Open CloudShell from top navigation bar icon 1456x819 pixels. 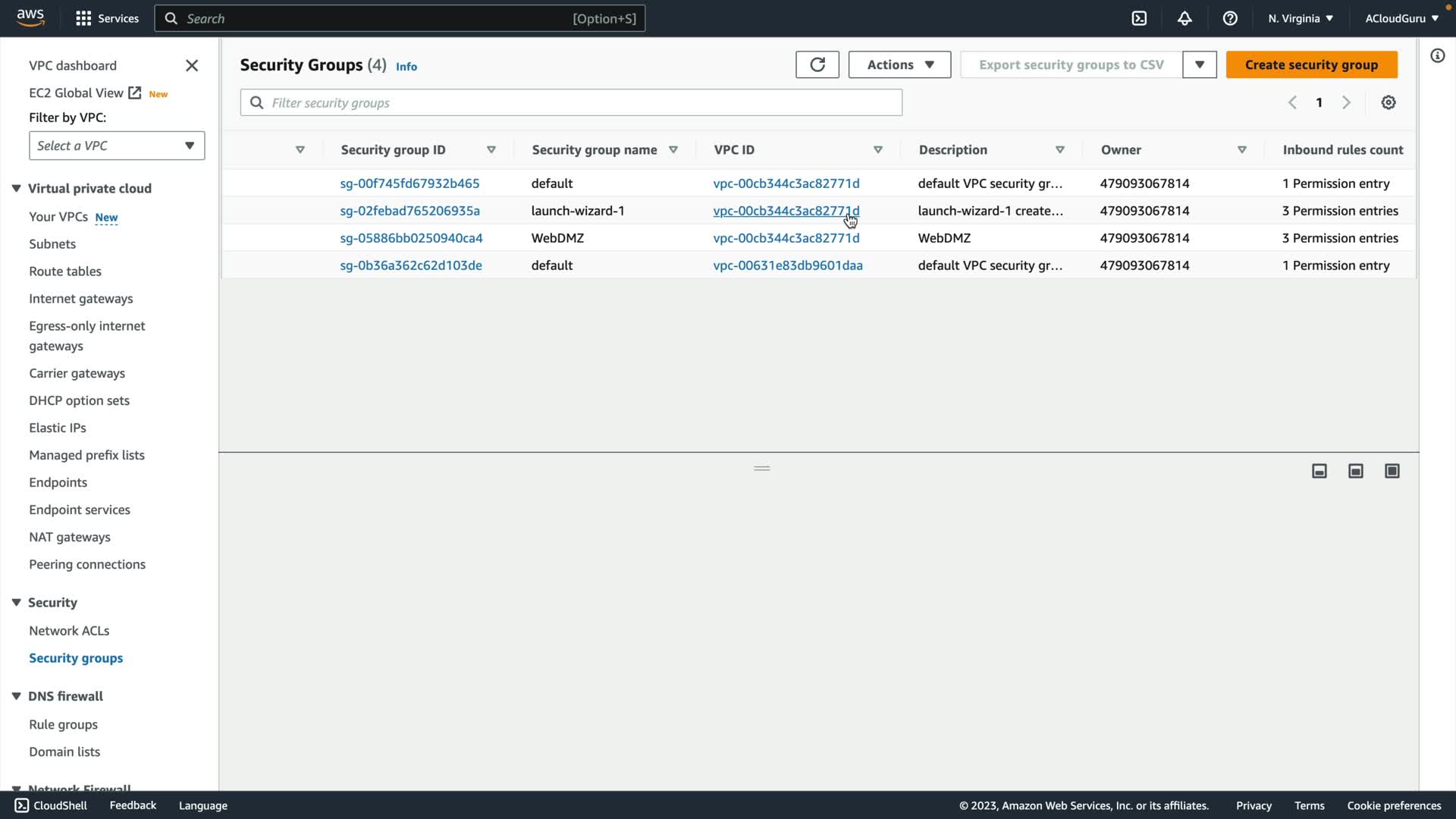pos(1139,18)
